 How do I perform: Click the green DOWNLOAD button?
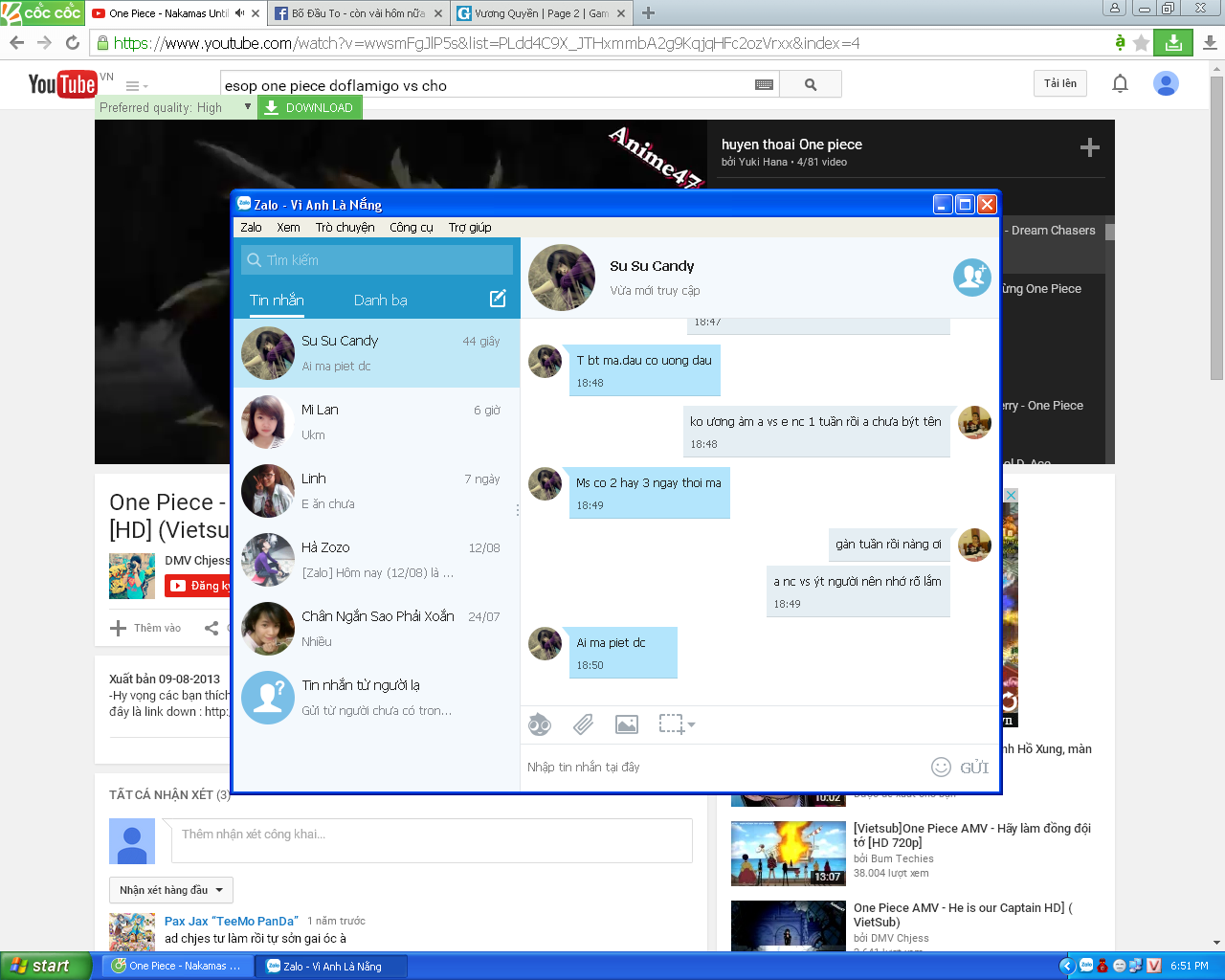coord(309,107)
